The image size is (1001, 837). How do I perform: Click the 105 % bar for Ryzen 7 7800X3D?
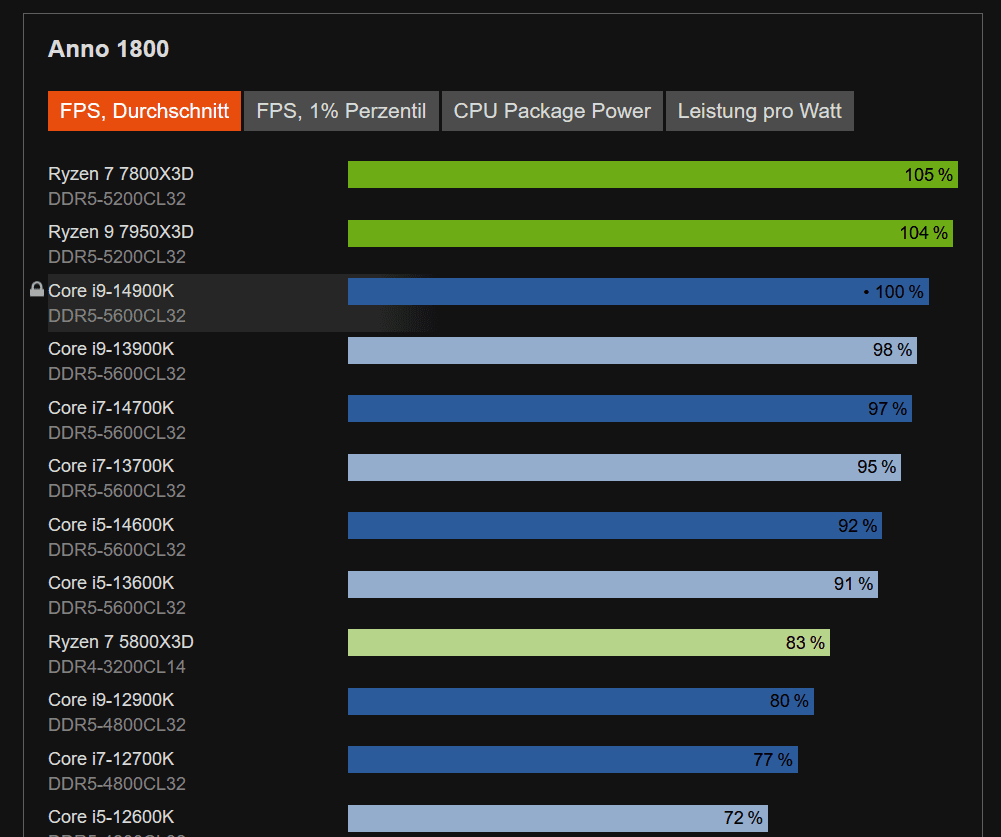tap(652, 174)
